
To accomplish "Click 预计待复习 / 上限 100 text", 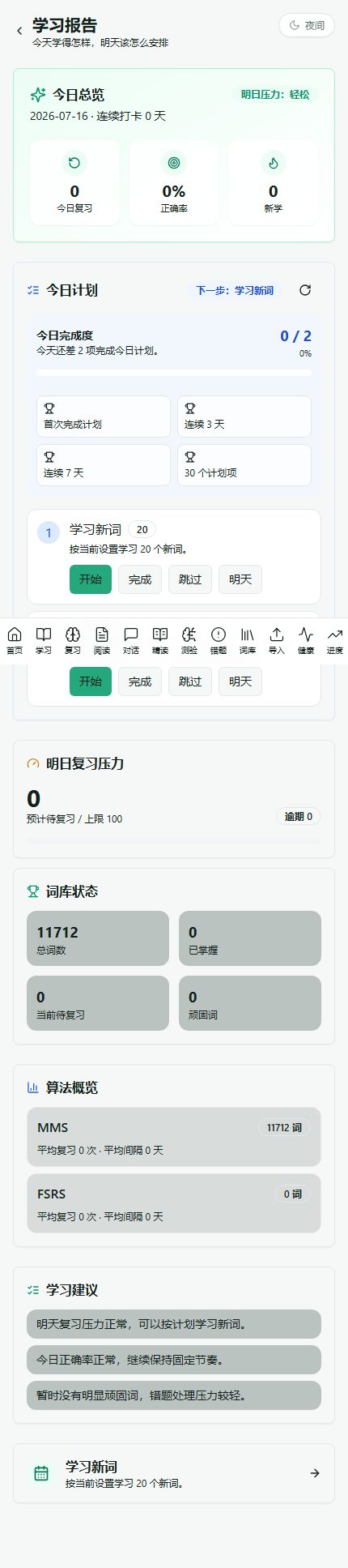I will pos(74,818).
